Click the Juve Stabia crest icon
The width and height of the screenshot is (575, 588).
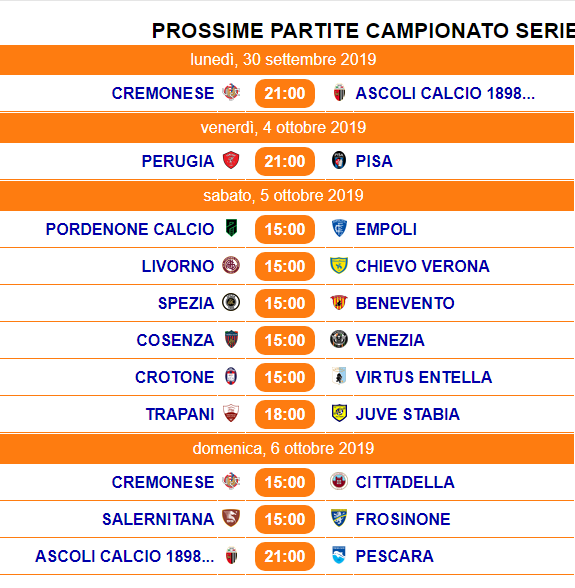click(339, 413)
